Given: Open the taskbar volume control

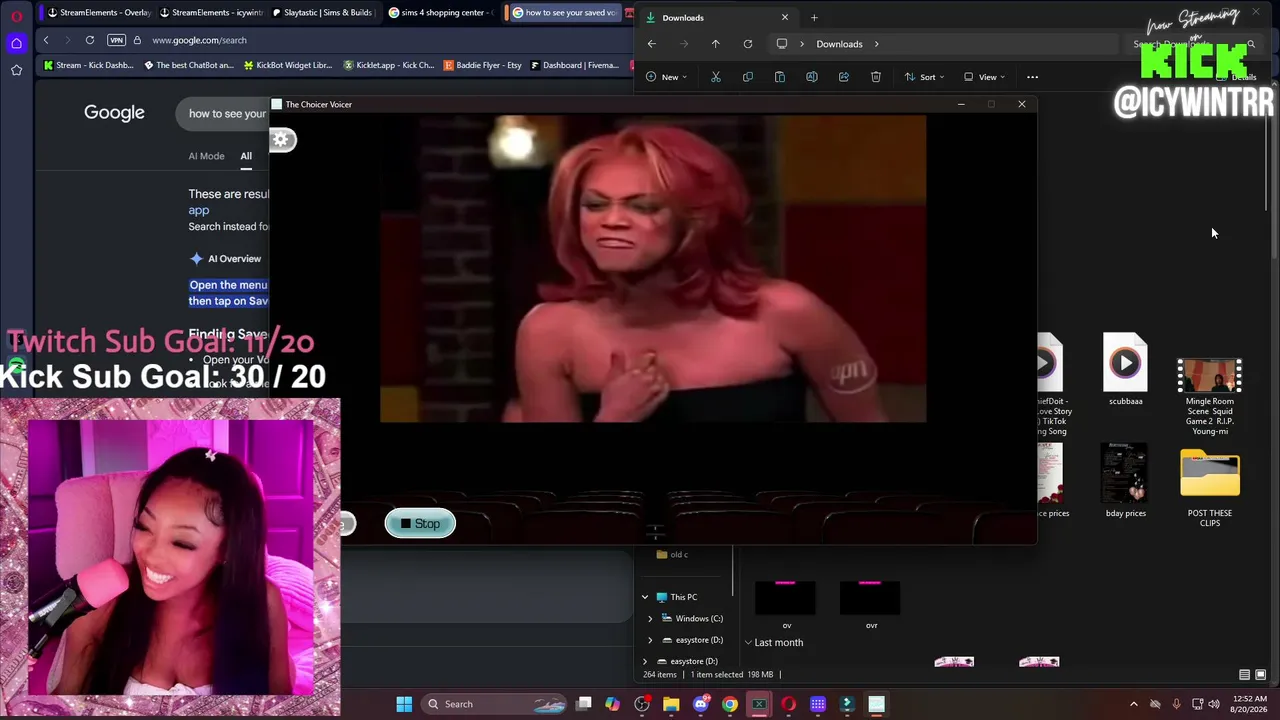Looking at the screenshot, I should coord(1215,704).
